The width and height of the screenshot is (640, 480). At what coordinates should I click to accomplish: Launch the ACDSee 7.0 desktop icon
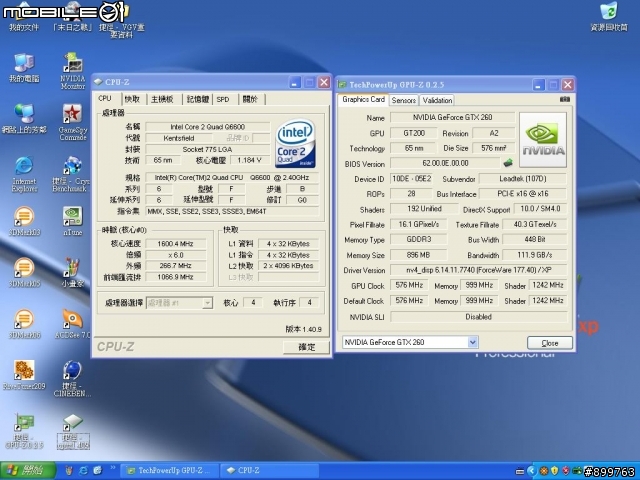(73, 325)
